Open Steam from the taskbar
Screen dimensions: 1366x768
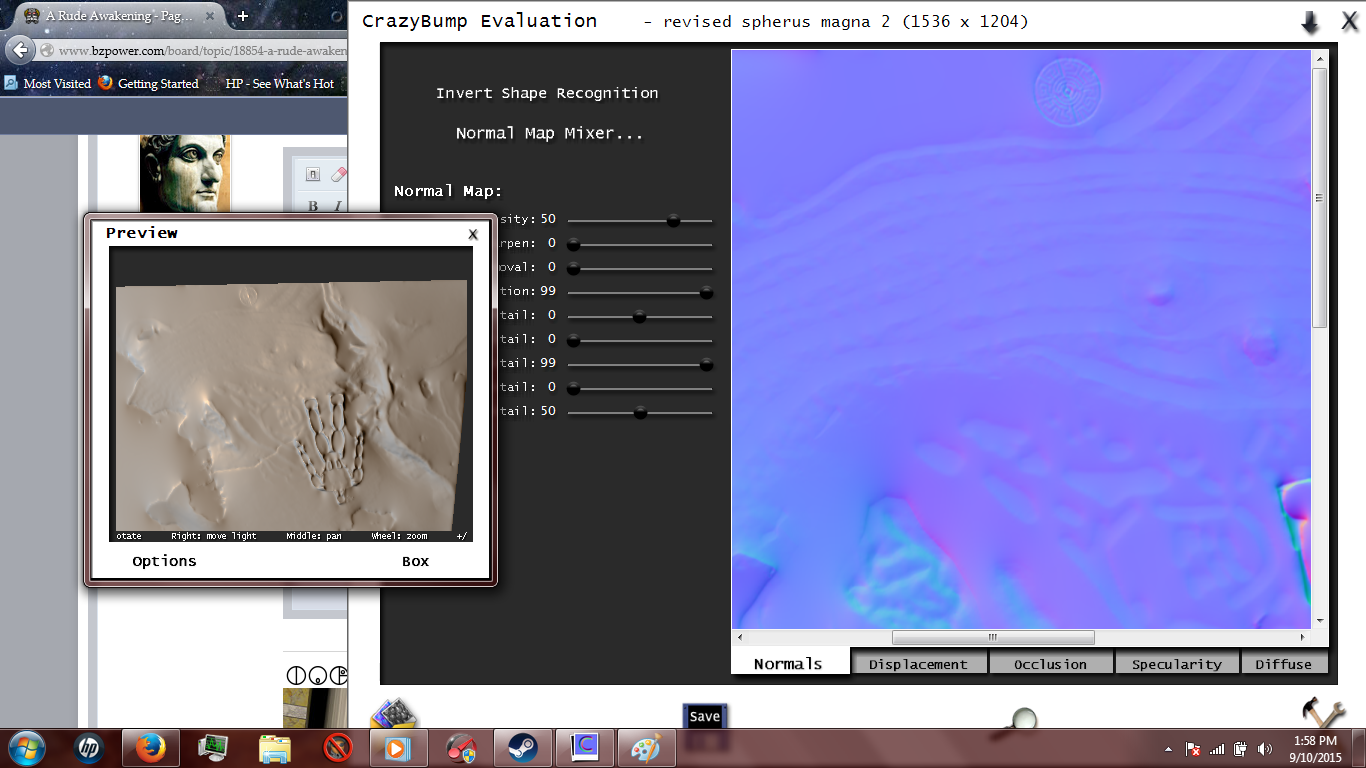click(522, 747)
